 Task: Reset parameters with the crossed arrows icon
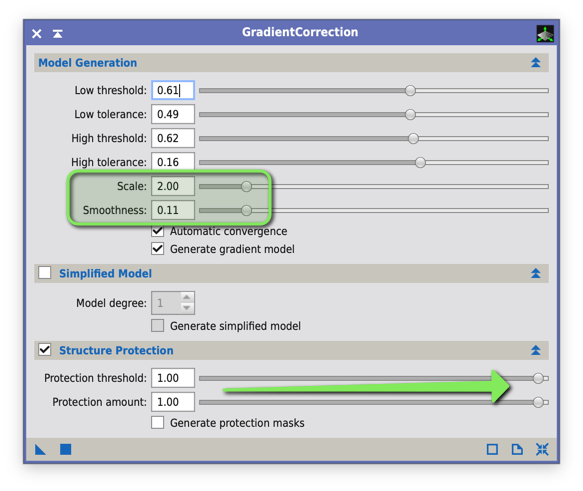pos(542,449)
